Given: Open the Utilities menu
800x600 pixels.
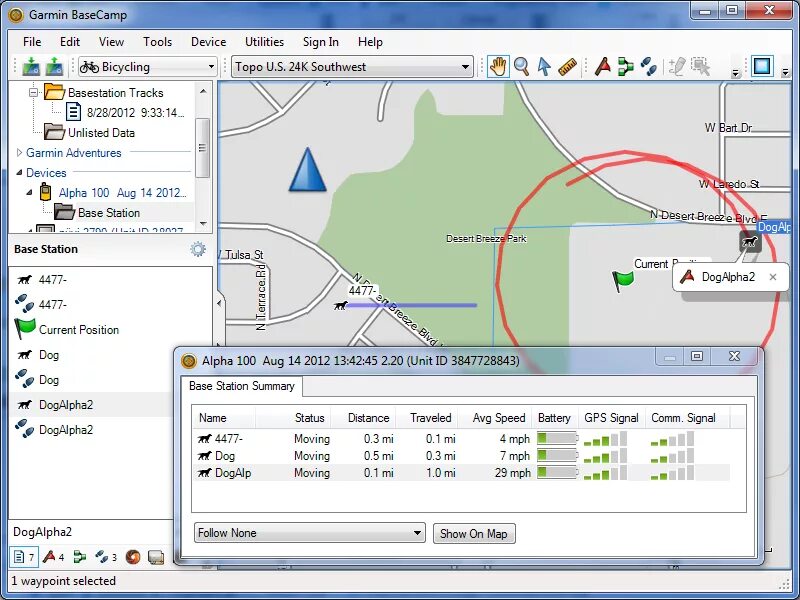Looking at the screenshot, I should click(x=264, y=42).
